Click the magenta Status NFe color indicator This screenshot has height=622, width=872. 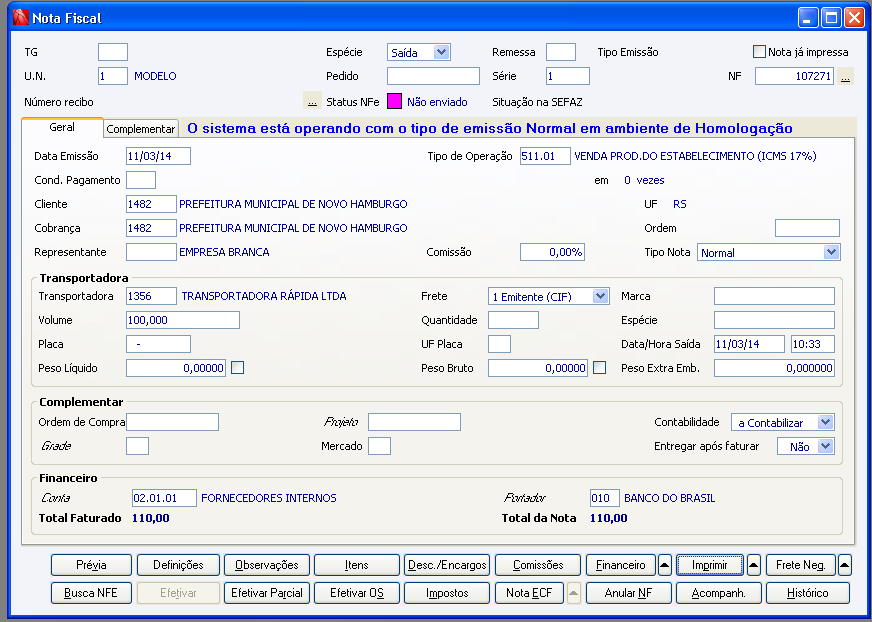coord(394,101)
